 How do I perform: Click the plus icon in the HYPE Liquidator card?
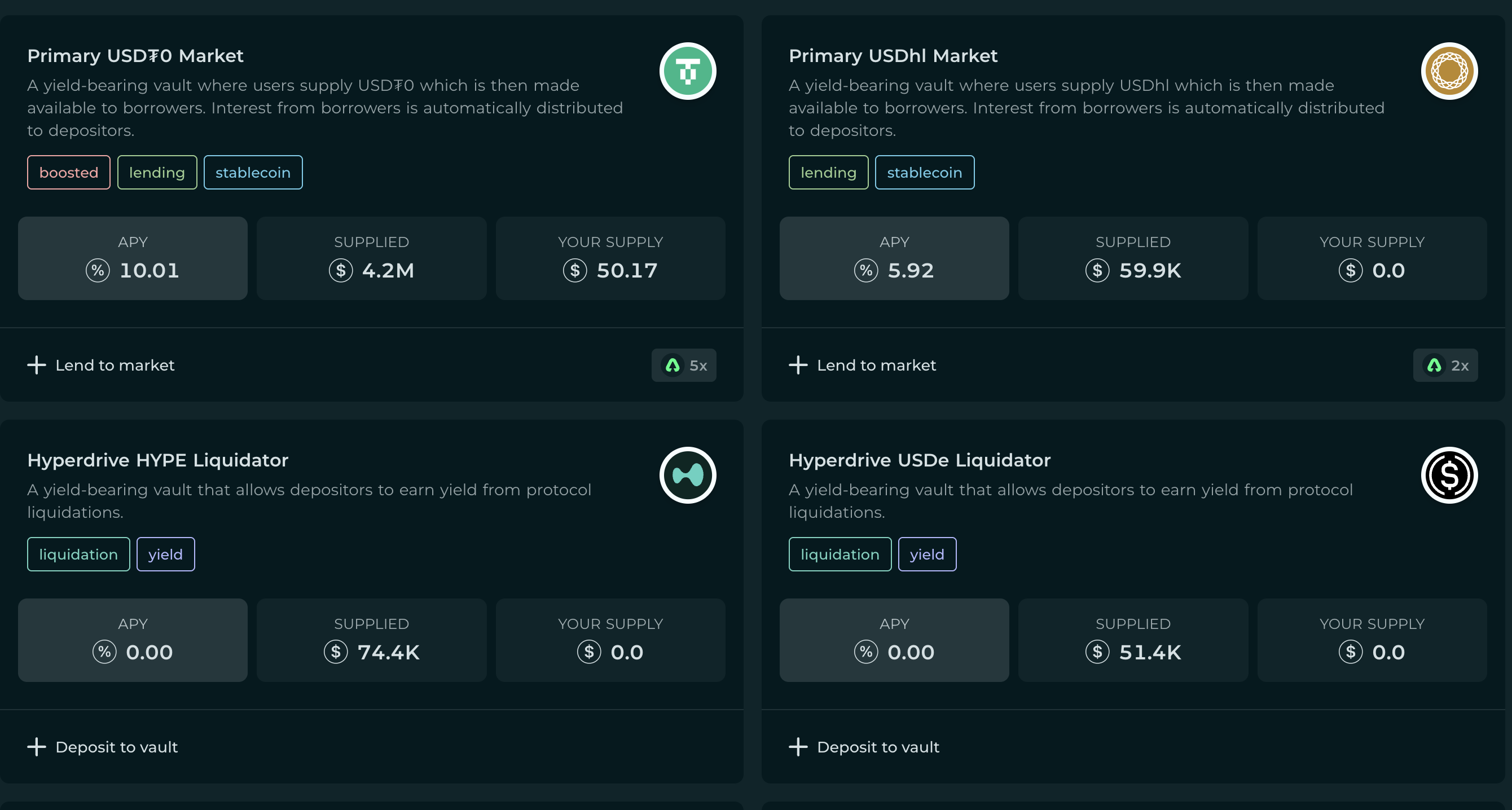coord(37,747)
